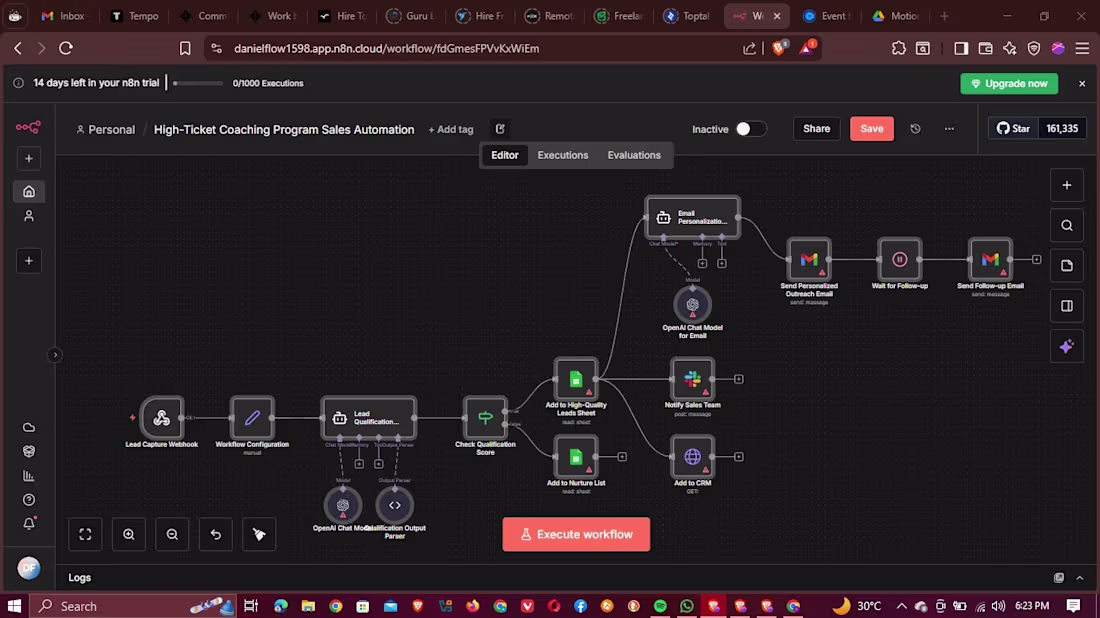
Task: Click the fit-to-view canvas button
Action: pyautogui.click(x=85, y=535)
